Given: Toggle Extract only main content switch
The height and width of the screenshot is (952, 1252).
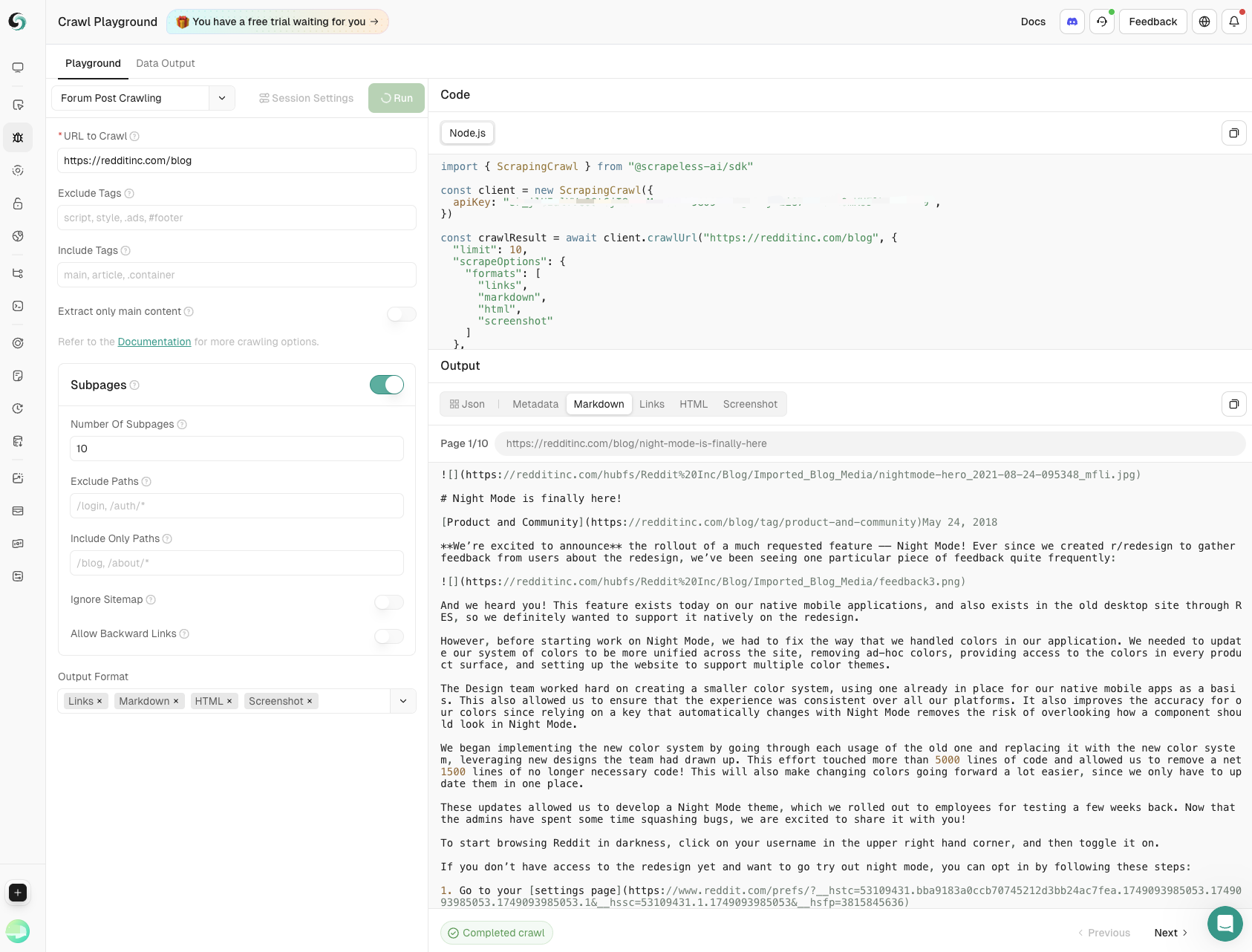Looking at the screenshot, I should 402,314.
